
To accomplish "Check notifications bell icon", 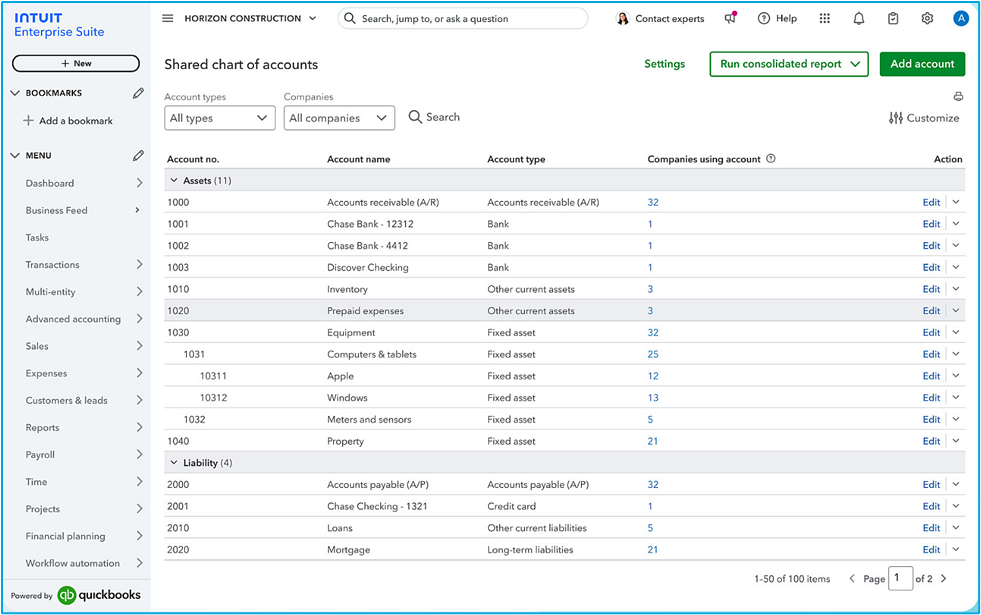I will [x=859, y=19].
